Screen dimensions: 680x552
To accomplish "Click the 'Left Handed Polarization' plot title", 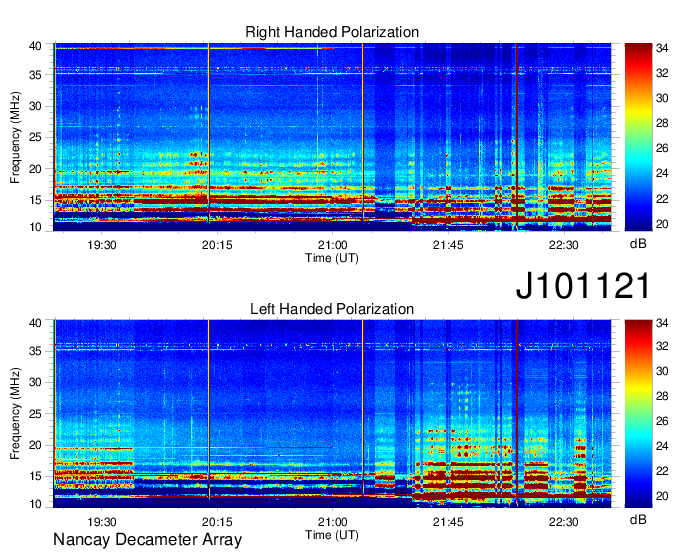I will (x=332, y=309).
